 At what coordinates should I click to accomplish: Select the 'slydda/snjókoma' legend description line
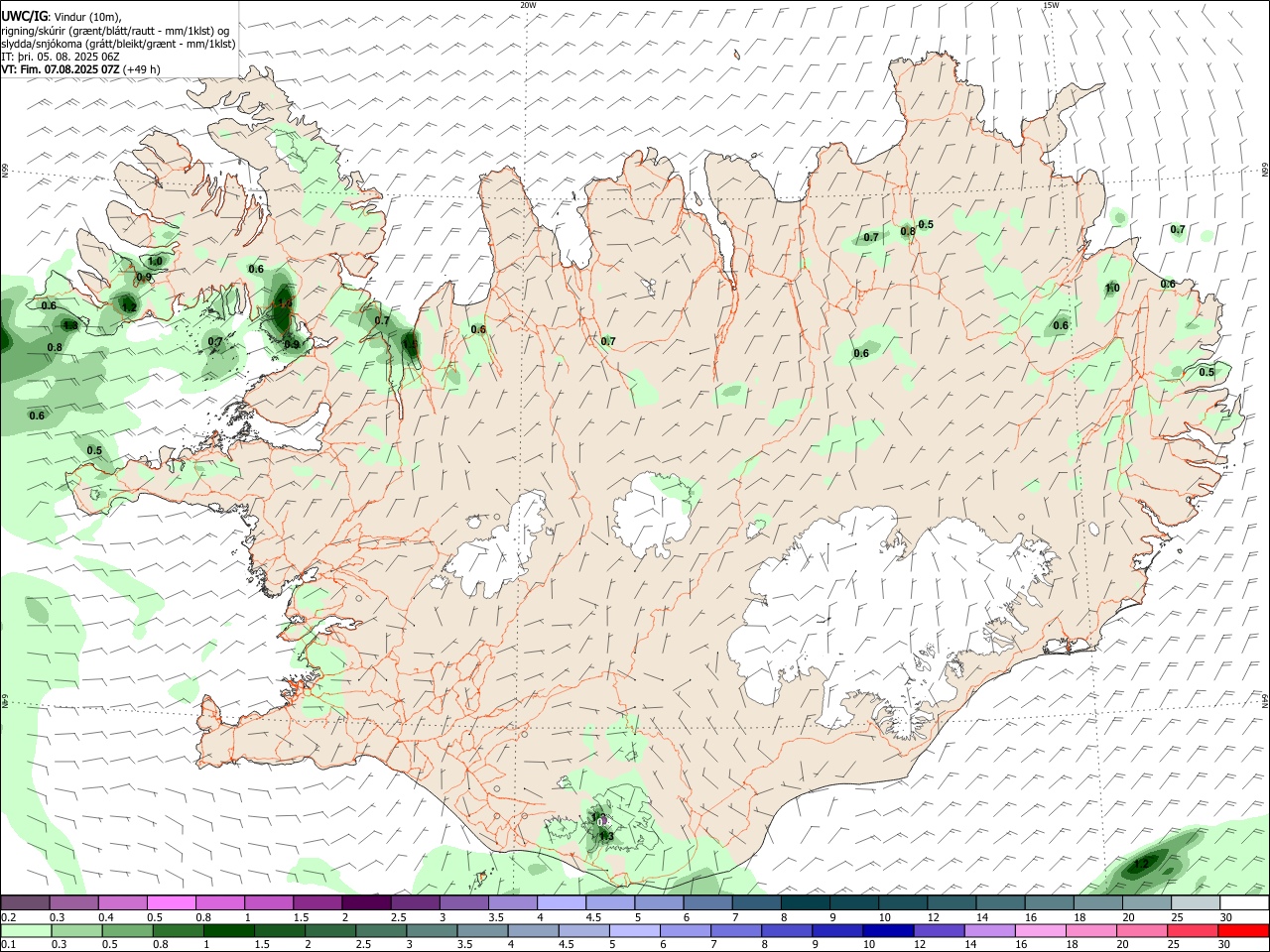pos(118,44)
